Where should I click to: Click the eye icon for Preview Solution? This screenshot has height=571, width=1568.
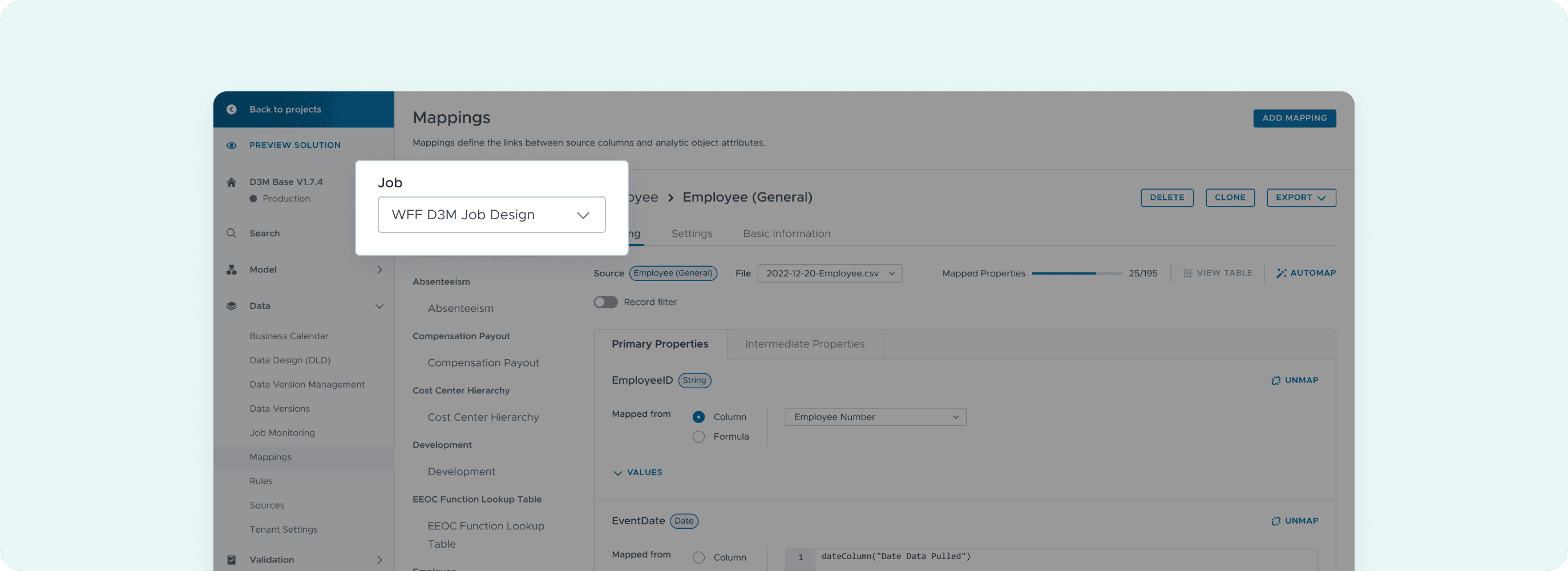tap(231, 145)
